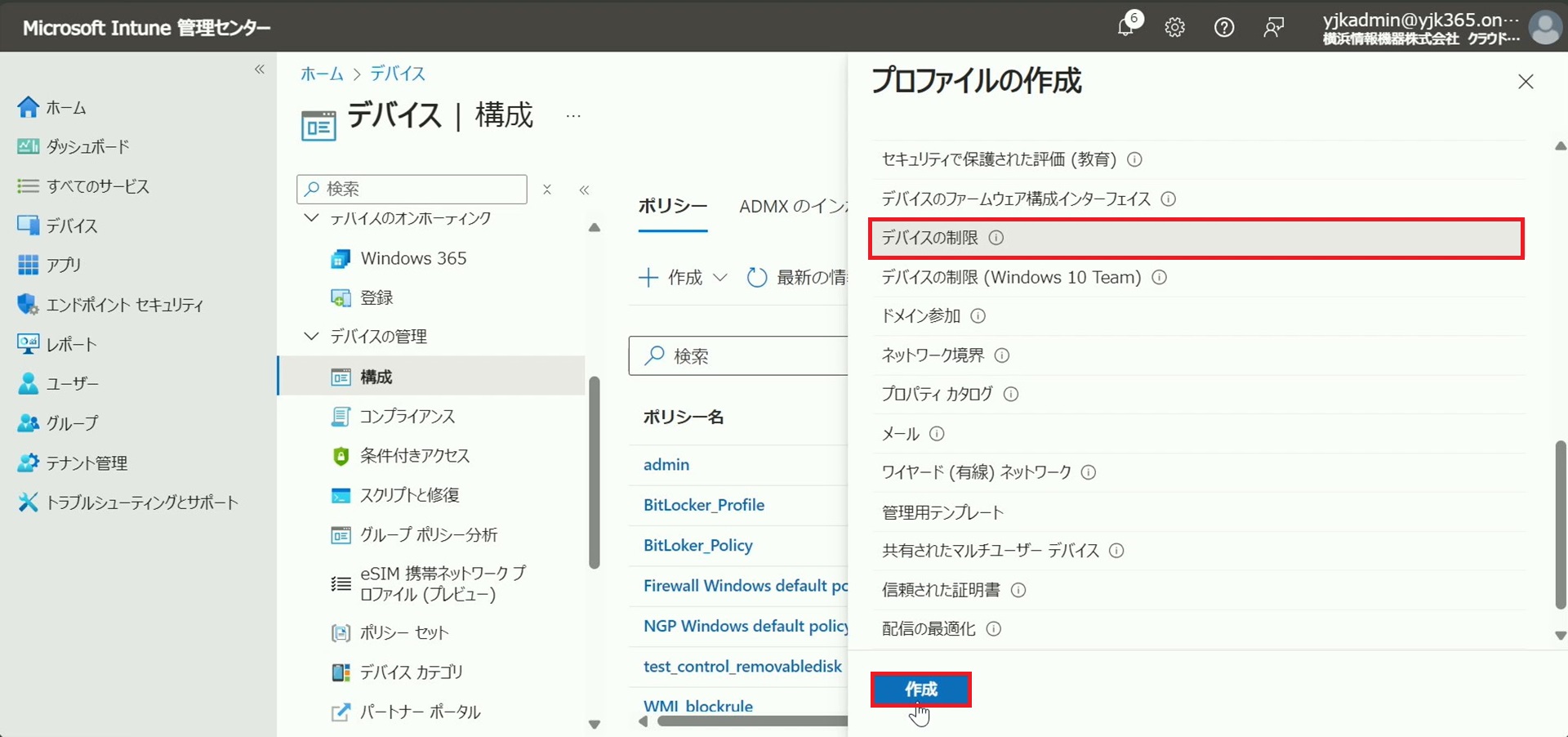
Task: Show info icon for 配信の最適化
Action: (x=994, y=629)
